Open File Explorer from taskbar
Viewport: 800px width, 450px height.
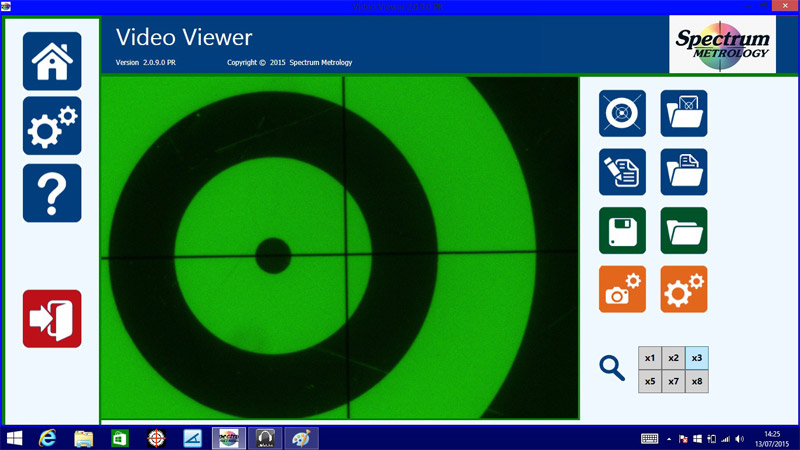tap(84, 438)
